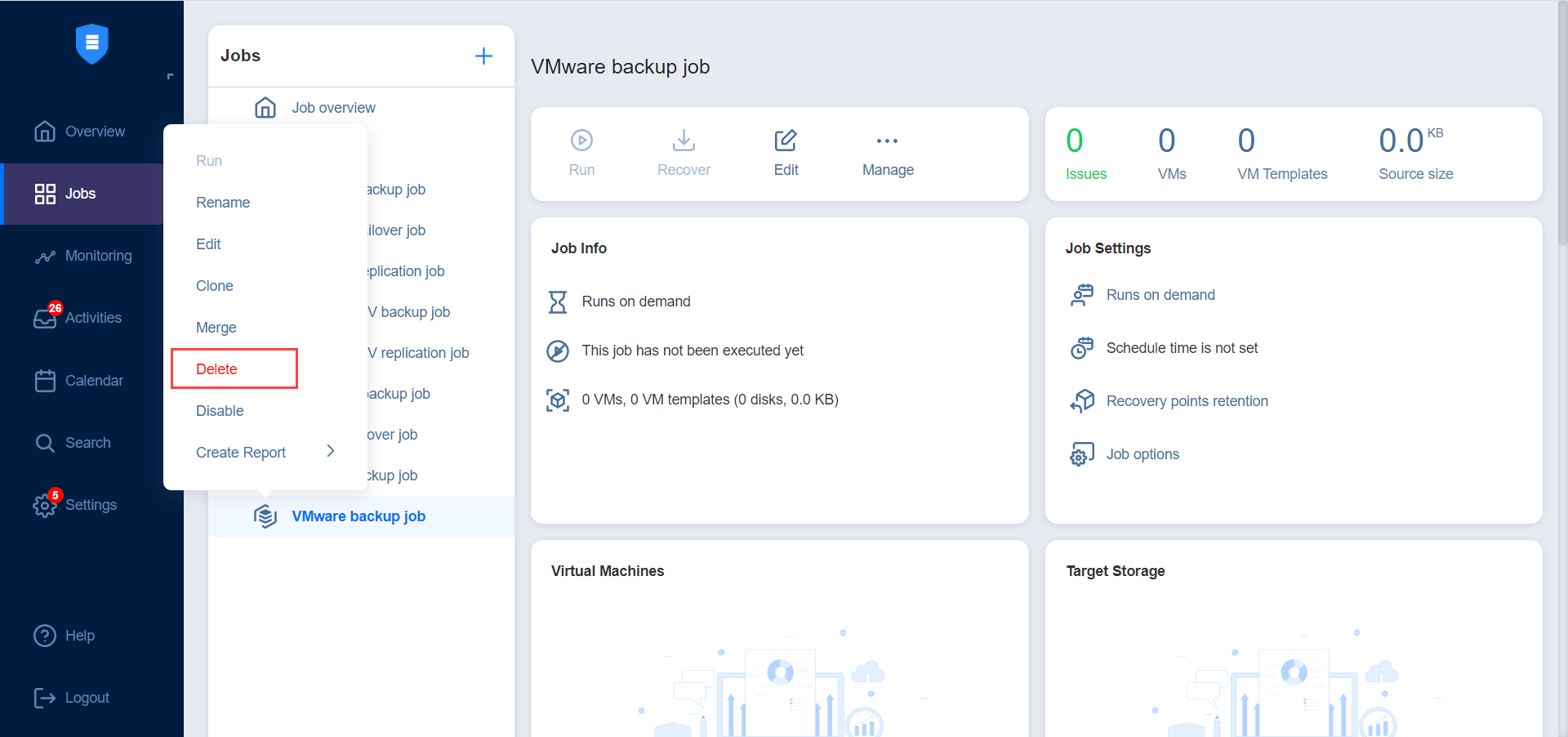Choose Run from the context menu
The width and height of the screenshot is (1568, 737).
pyautogui.click(x=209, y=161)
